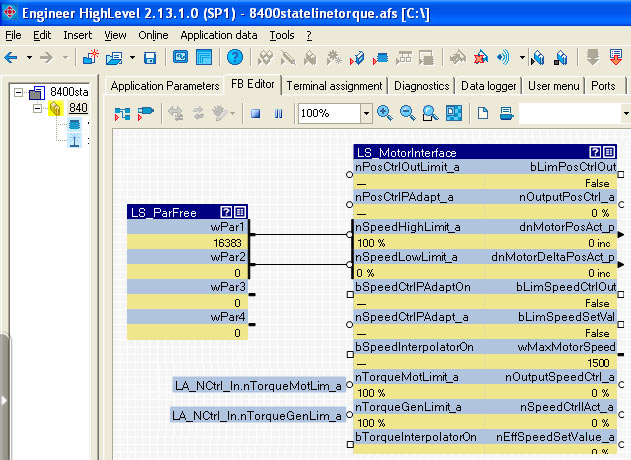Open the Data logger tab
Viewport: 631px width, 460px height.
488,86
